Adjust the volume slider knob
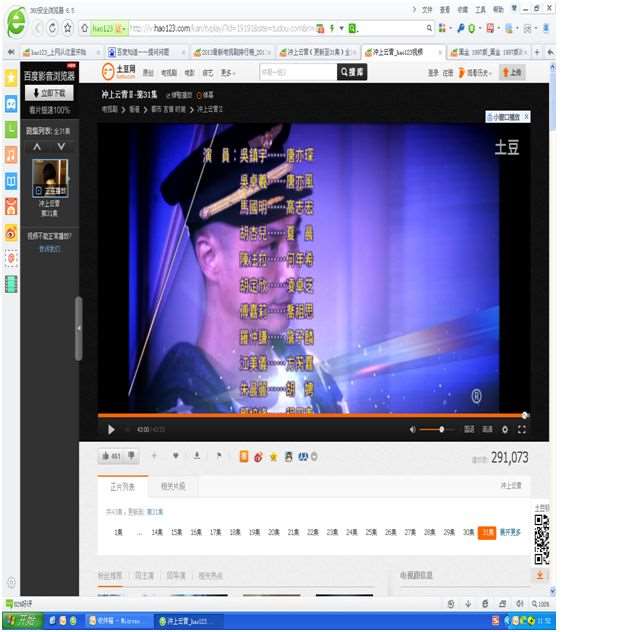Viewport: 640px width, 632px height. [442, 429]
